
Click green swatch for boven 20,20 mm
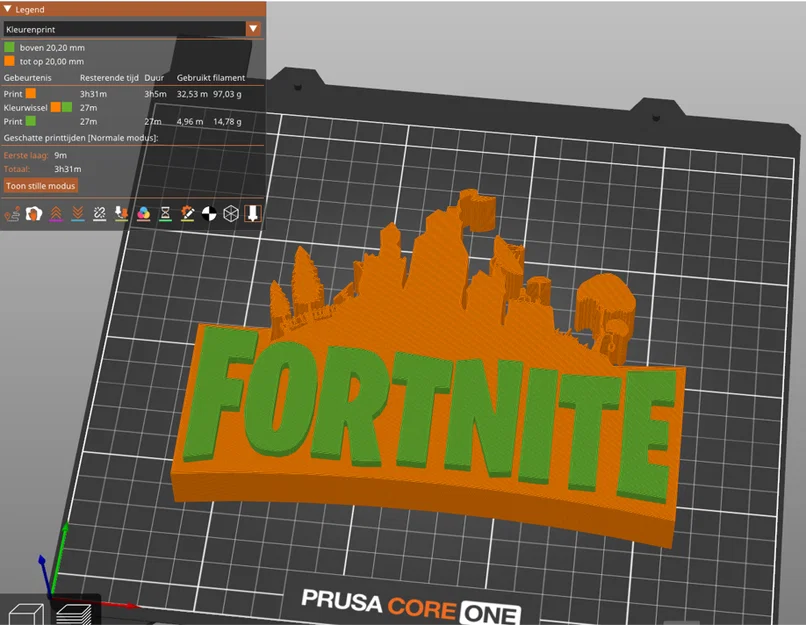[x=9, y=47]
